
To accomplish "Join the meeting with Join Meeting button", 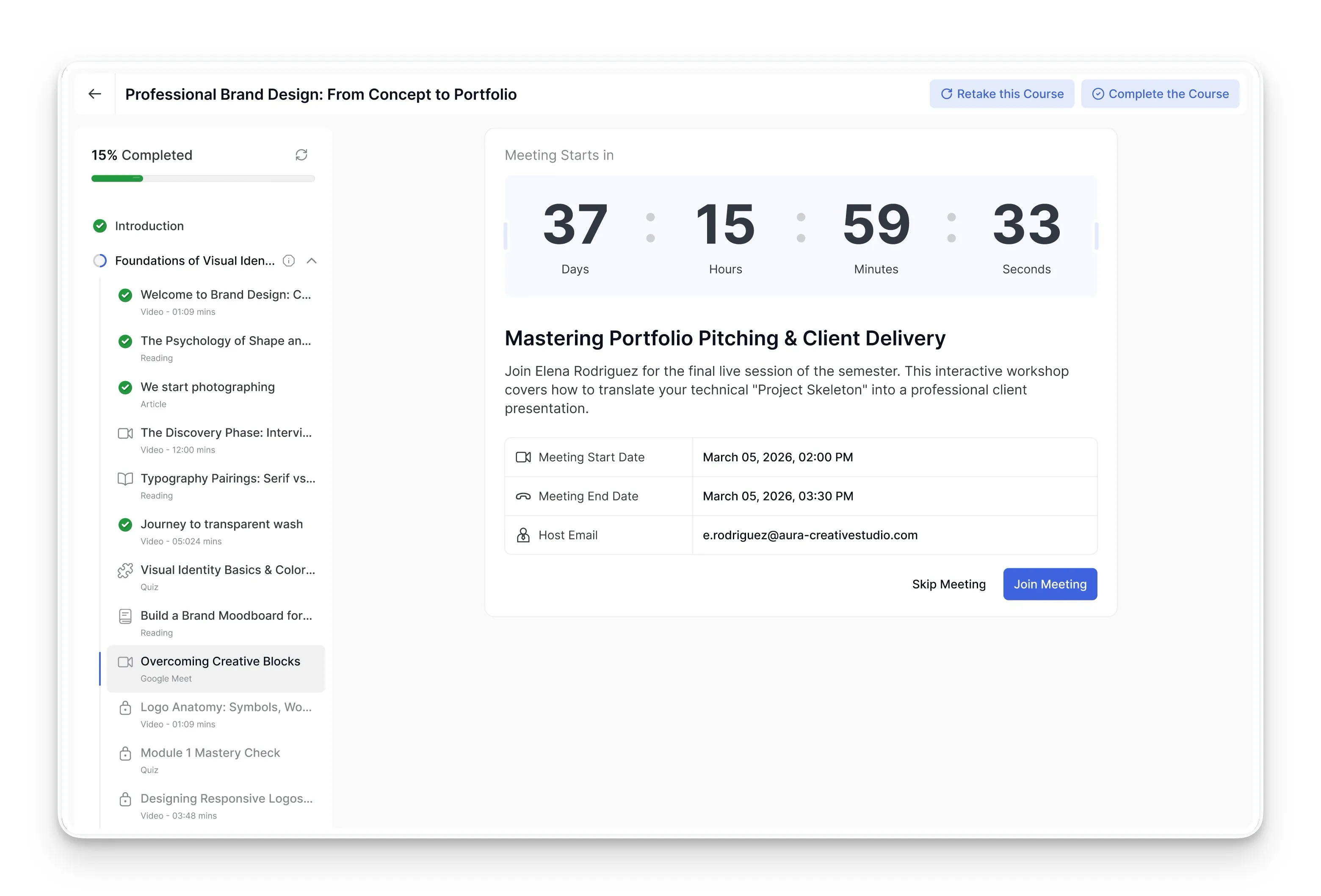I will (x=1049, y=584).
